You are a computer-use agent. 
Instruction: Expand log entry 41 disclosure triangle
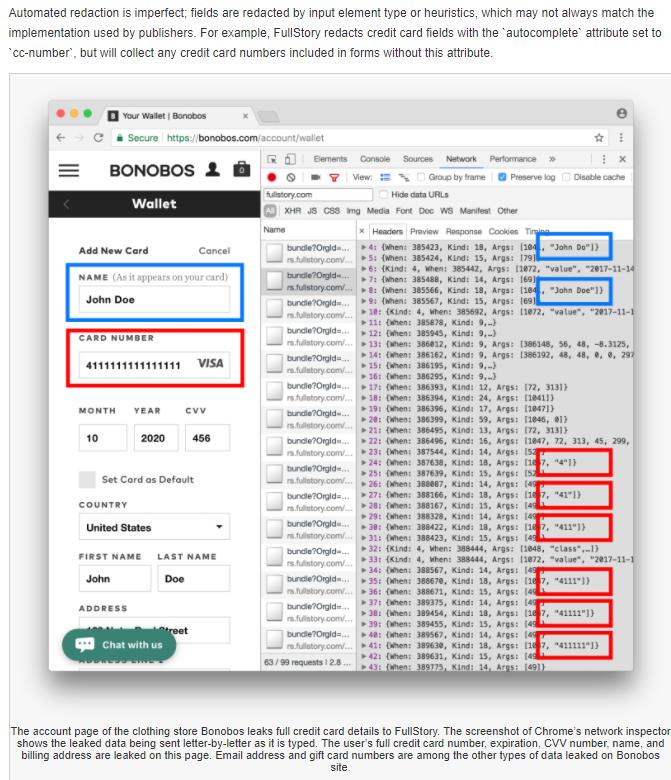364,646
